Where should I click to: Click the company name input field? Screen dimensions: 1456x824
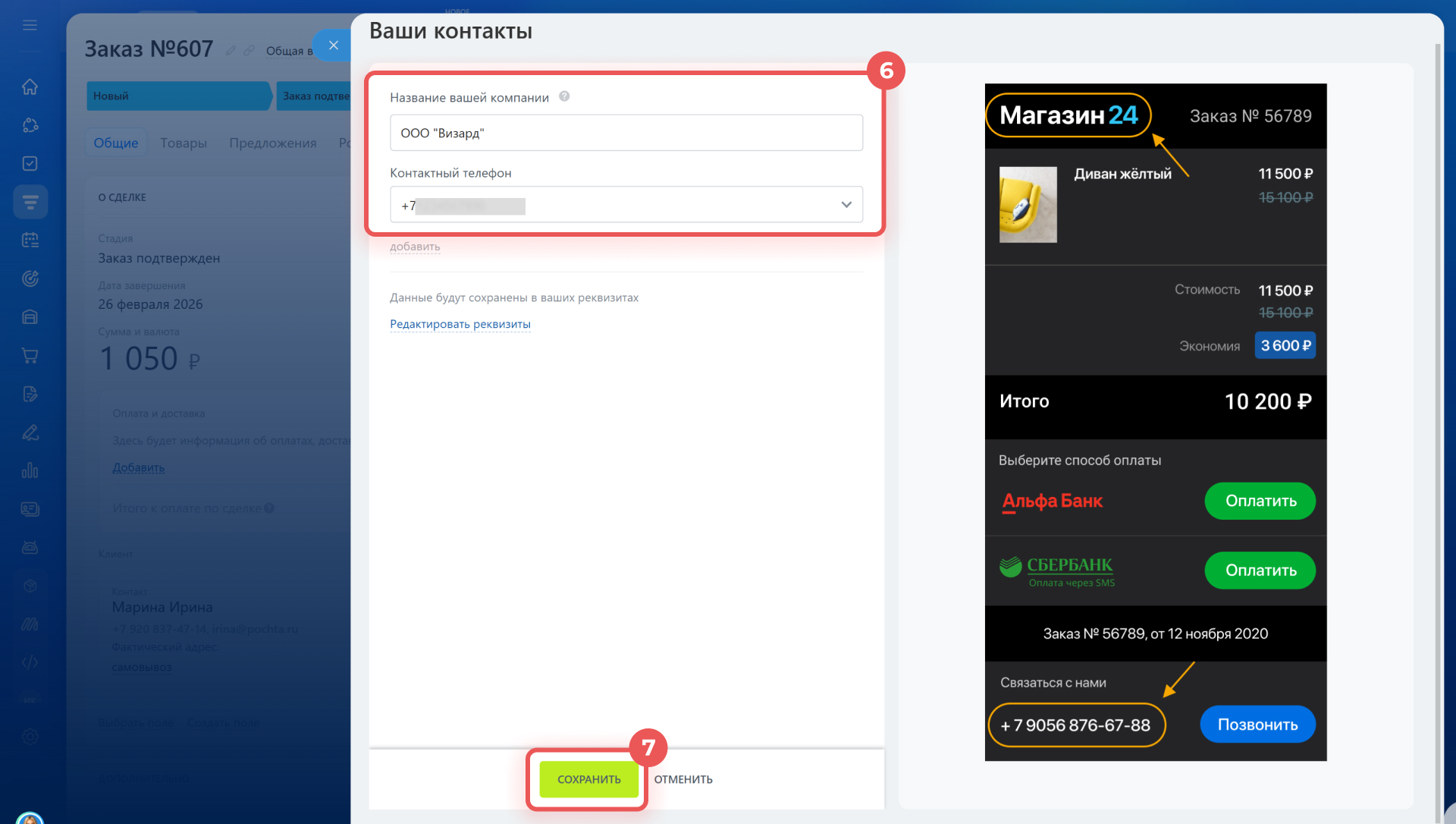[626, 133]
